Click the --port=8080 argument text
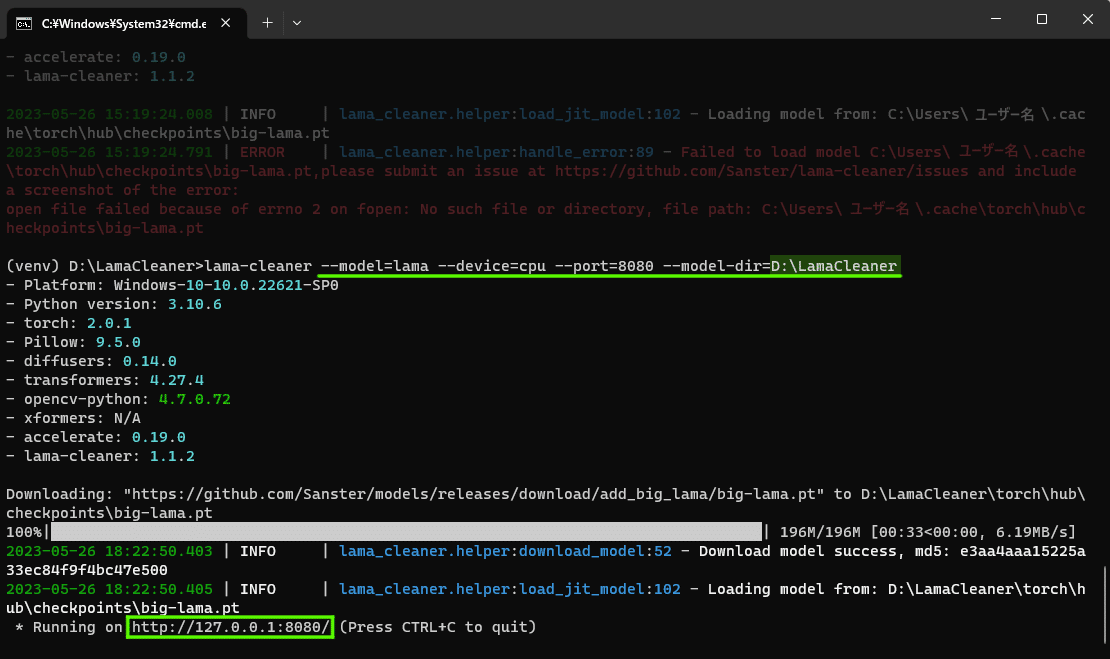1110x659 pixels. 604,266
